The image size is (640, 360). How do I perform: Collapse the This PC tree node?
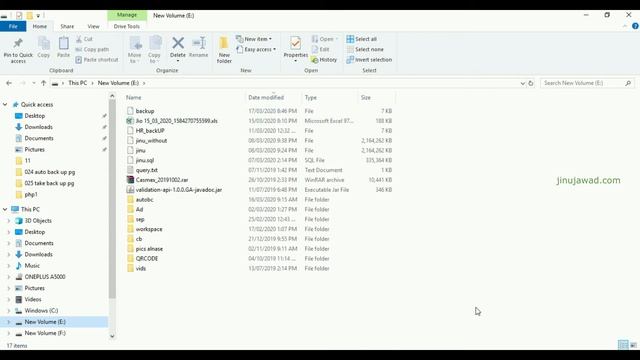[5, 209]
